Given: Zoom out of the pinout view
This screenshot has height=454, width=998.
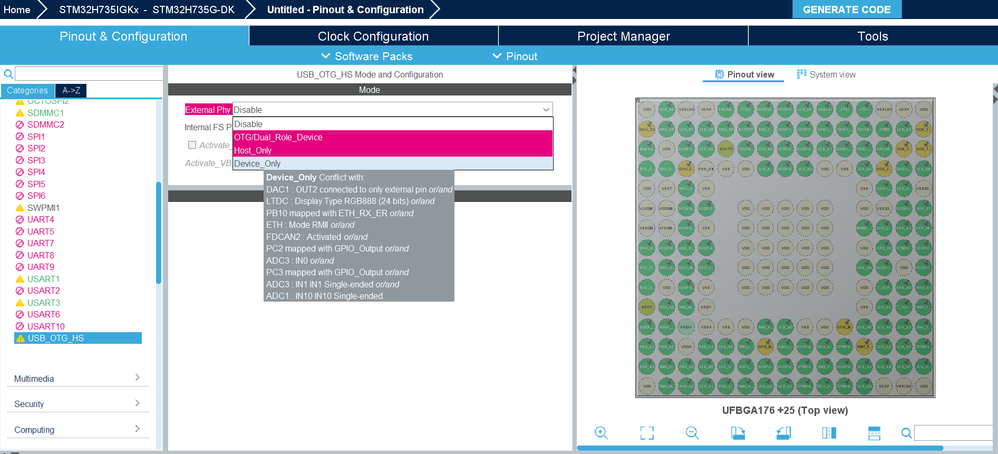Looking at the screenshot, I should [x=692, y=433].
